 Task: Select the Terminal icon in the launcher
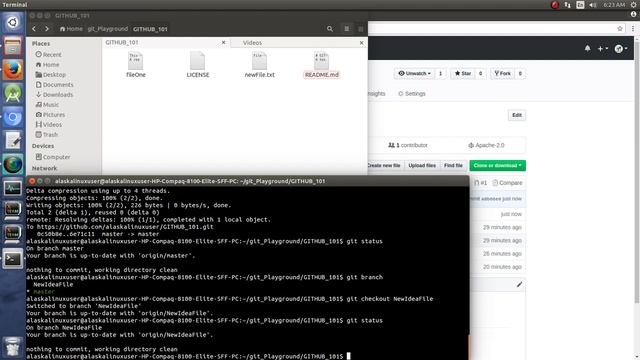click(x=13, y=259)
